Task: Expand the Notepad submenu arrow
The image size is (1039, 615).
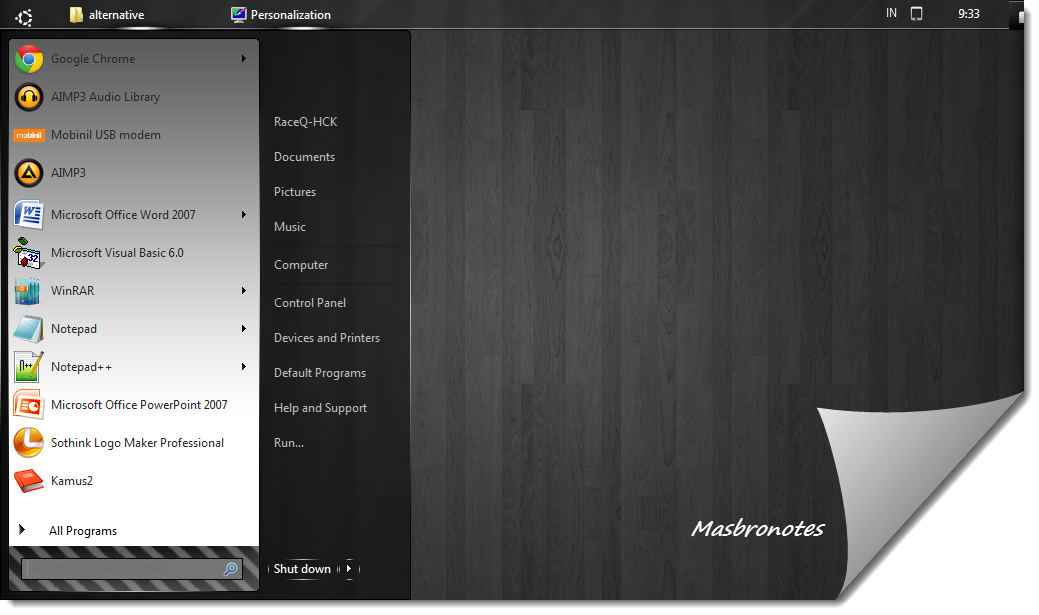Action: tap(244, 328)
